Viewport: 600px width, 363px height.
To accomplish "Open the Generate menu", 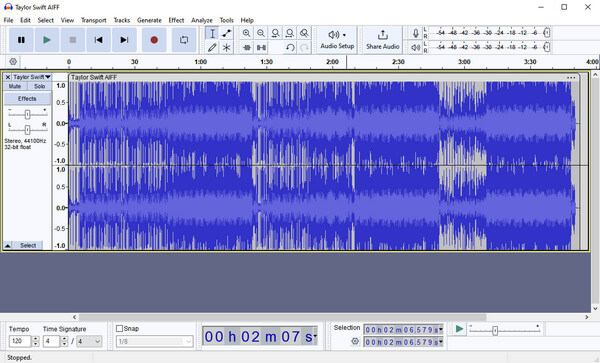I will 149,20.
